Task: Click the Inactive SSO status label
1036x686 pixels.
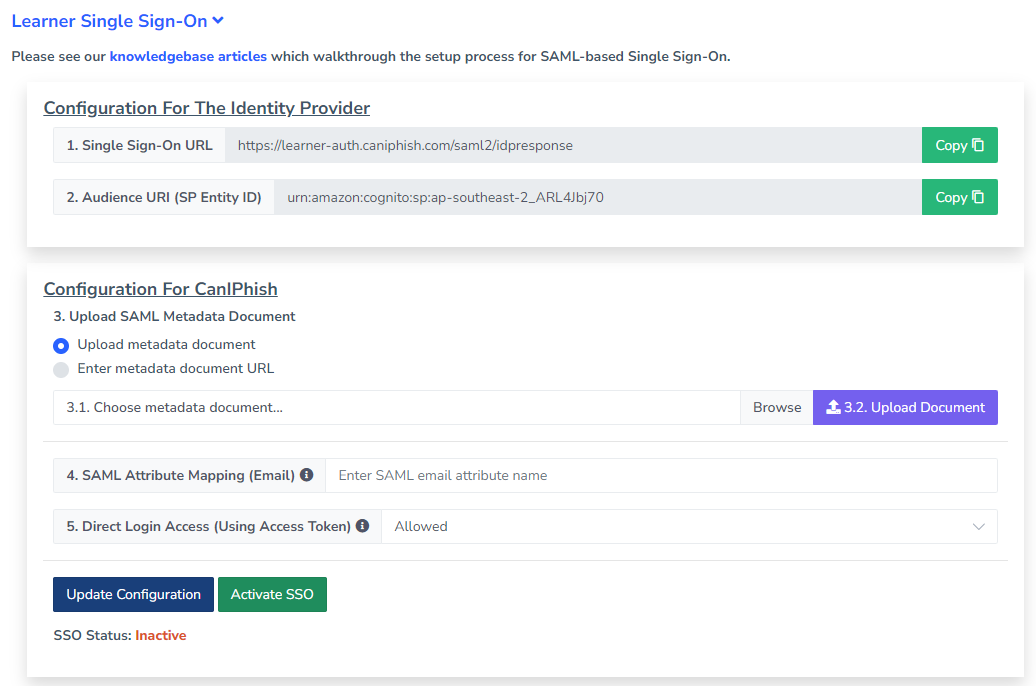Action: click(160, 633)
